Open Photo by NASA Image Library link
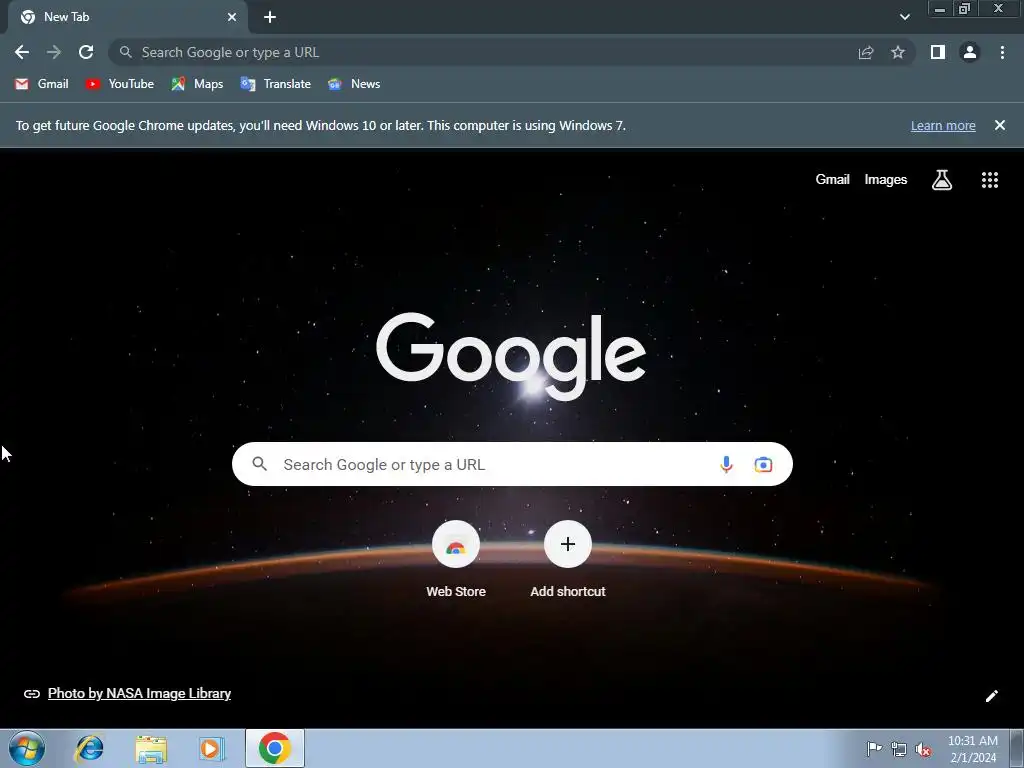The image size is (1024, 768). point(139,694)
